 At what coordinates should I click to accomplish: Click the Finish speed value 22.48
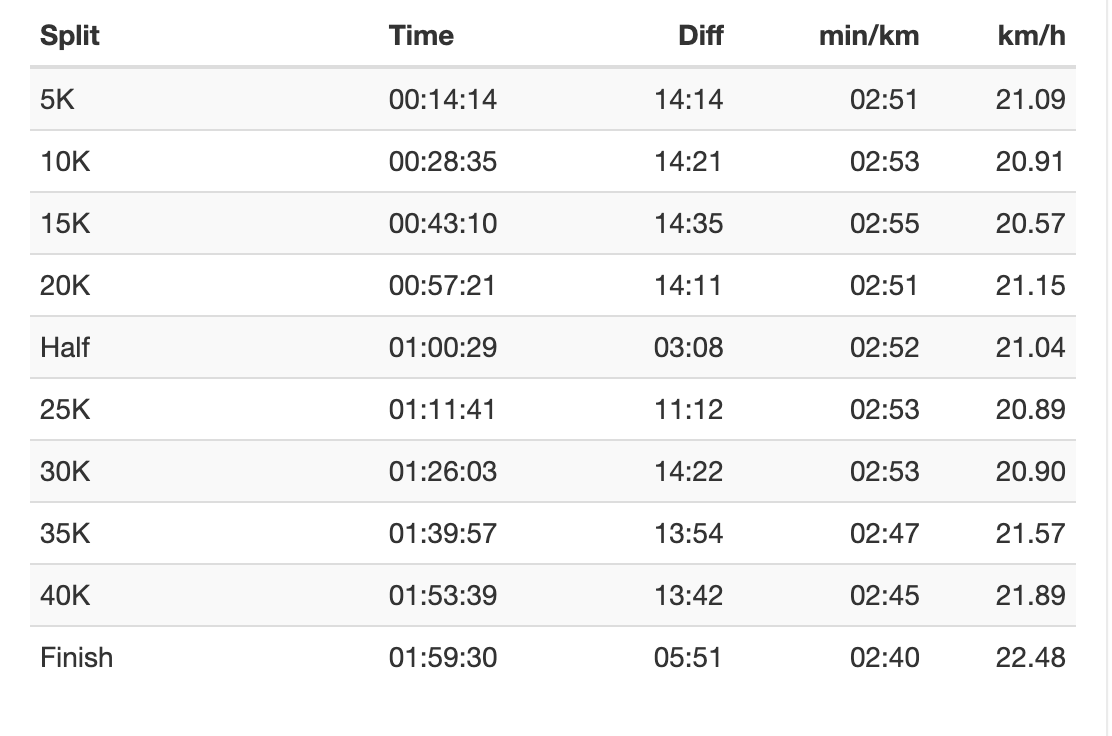[1030, 657]
